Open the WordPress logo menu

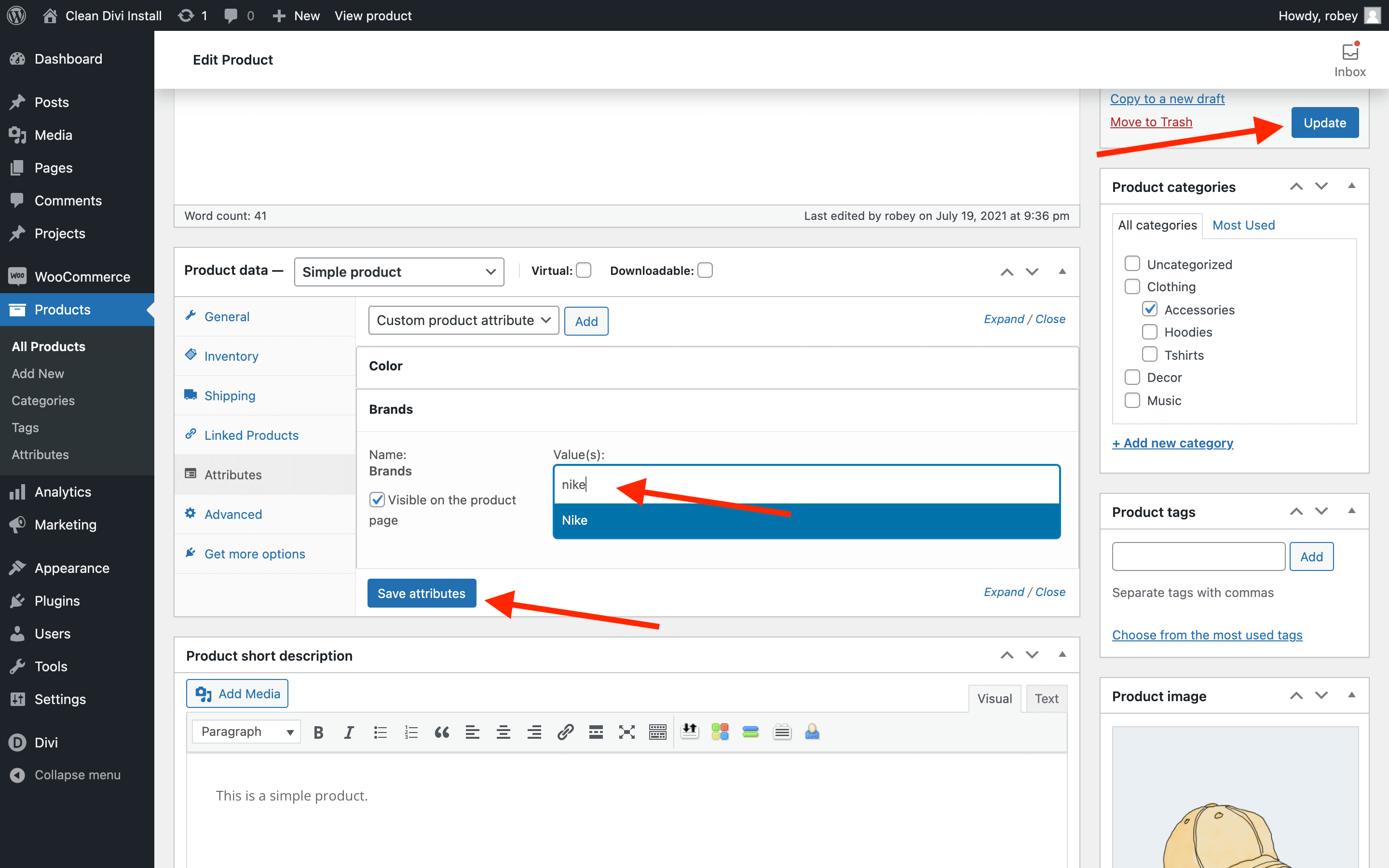pos(17,15)
